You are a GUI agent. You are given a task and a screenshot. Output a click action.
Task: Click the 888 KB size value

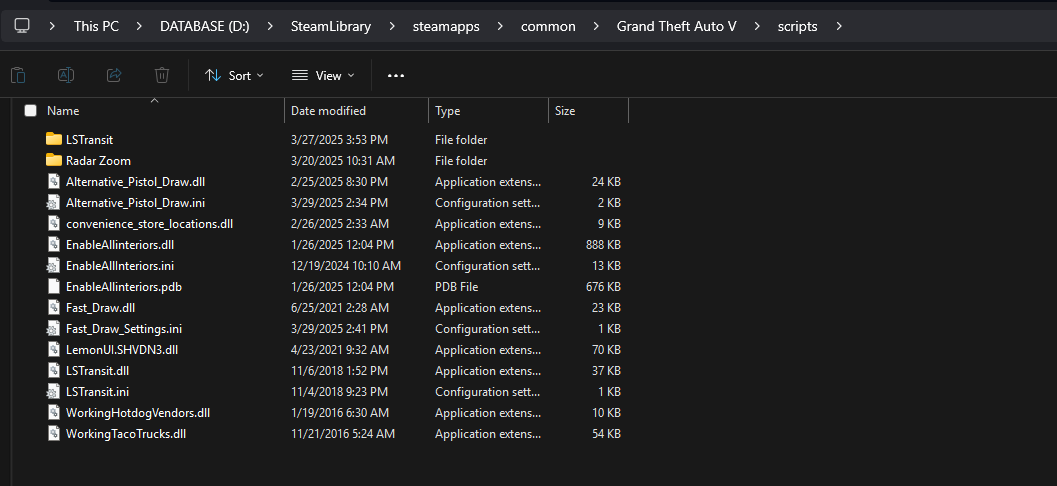click(x=603, y=245)
